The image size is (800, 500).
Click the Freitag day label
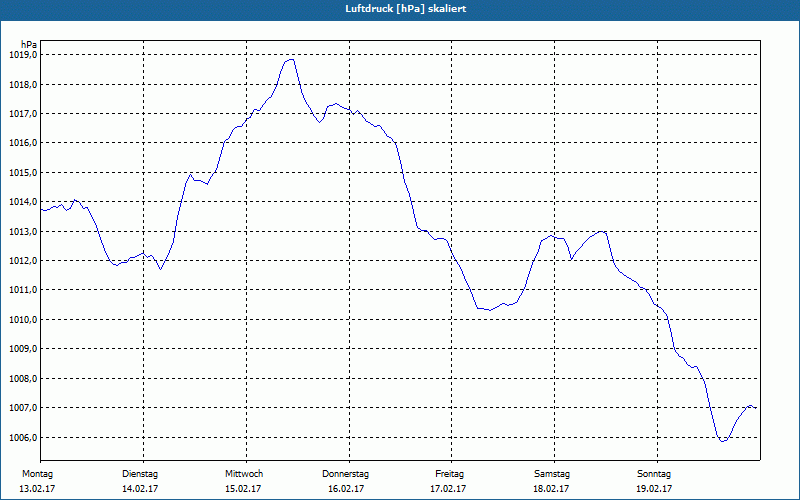(449, 474)
